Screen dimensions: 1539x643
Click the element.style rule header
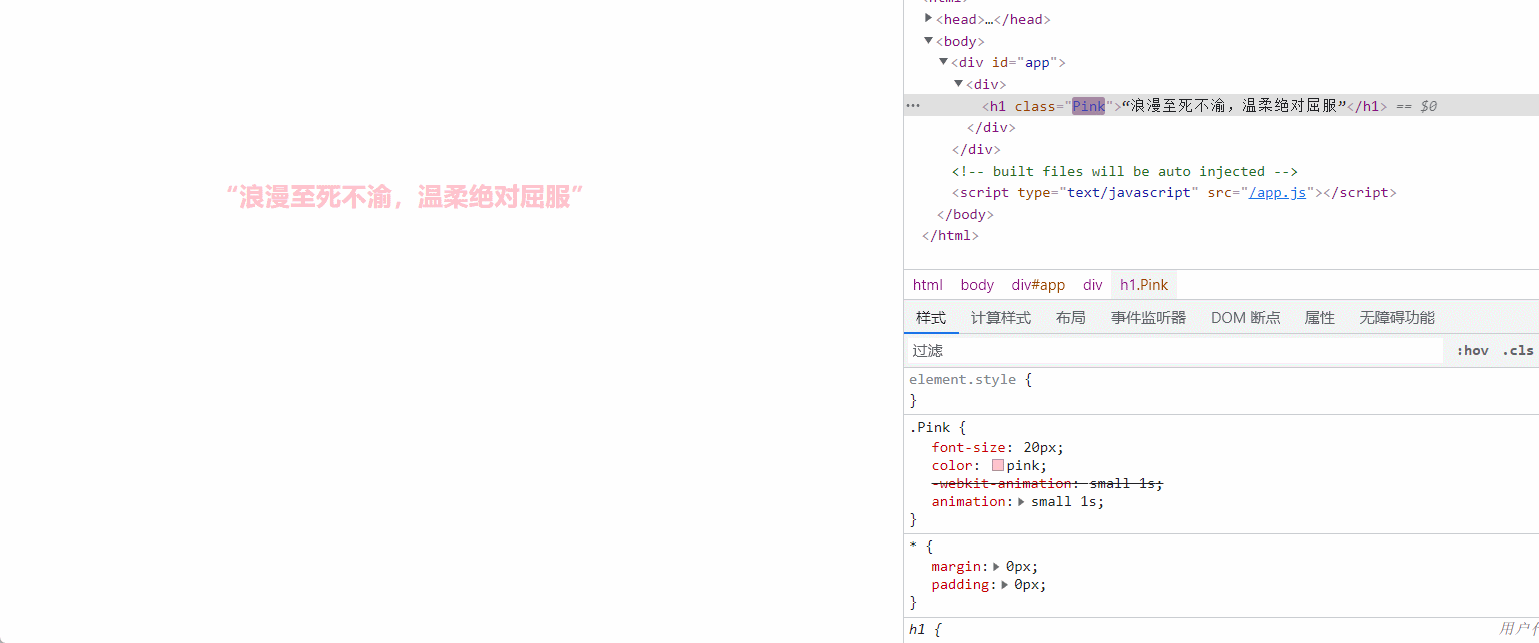click(962, 380)
